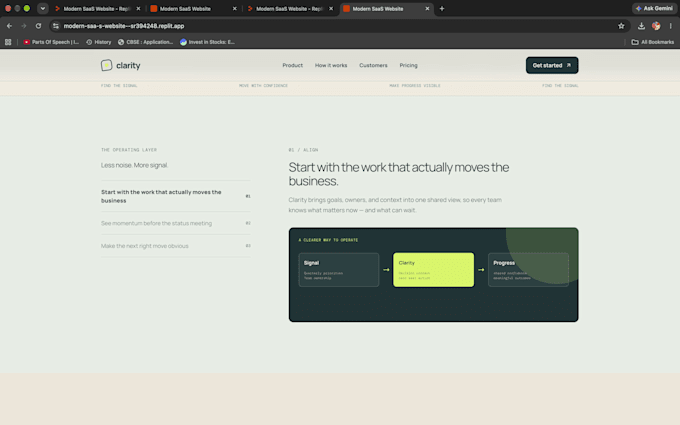
Task: Open the History bookmark
Action: [x=99, y=42]
